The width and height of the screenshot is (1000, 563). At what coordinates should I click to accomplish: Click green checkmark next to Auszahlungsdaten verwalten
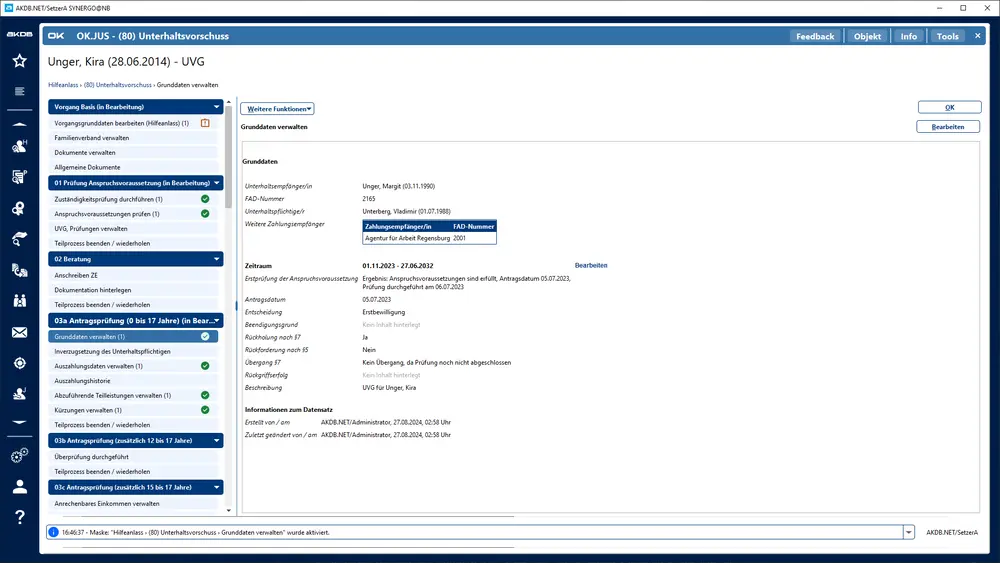point(205,366)
